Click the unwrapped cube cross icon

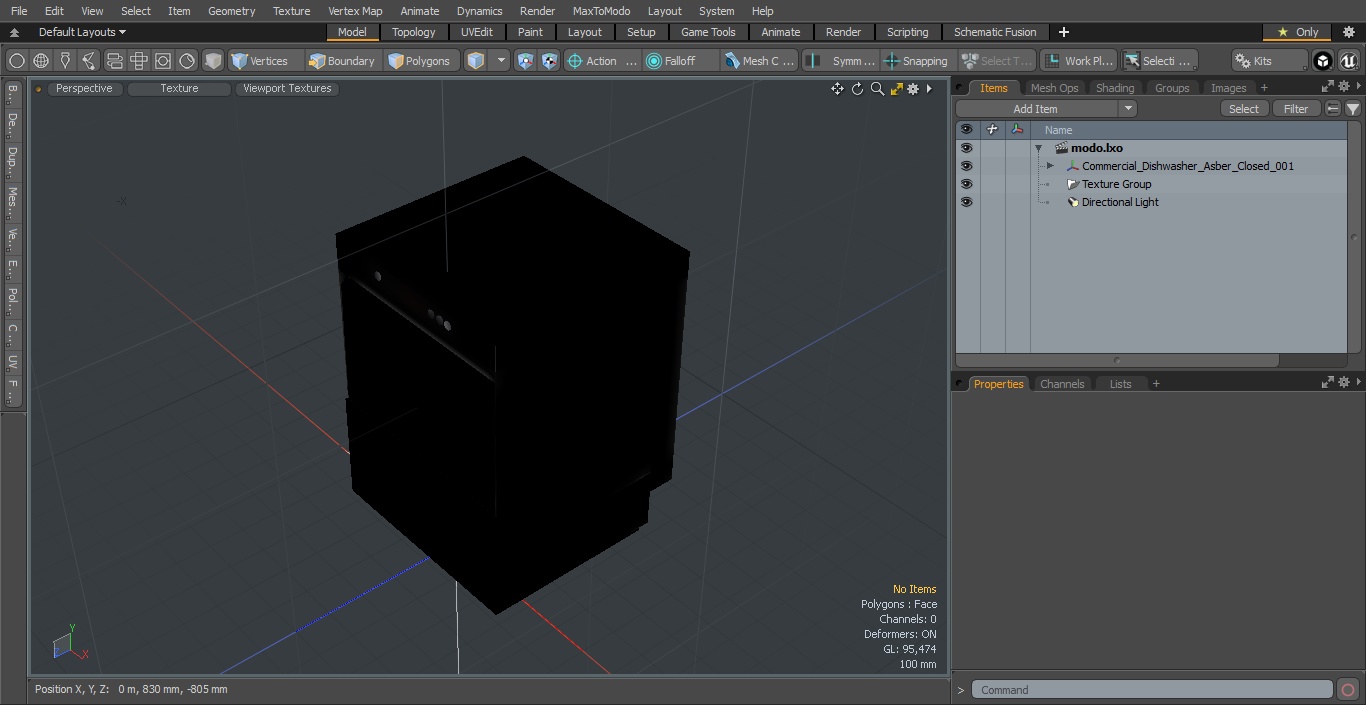pyautogui.click(x=139, y=61)
